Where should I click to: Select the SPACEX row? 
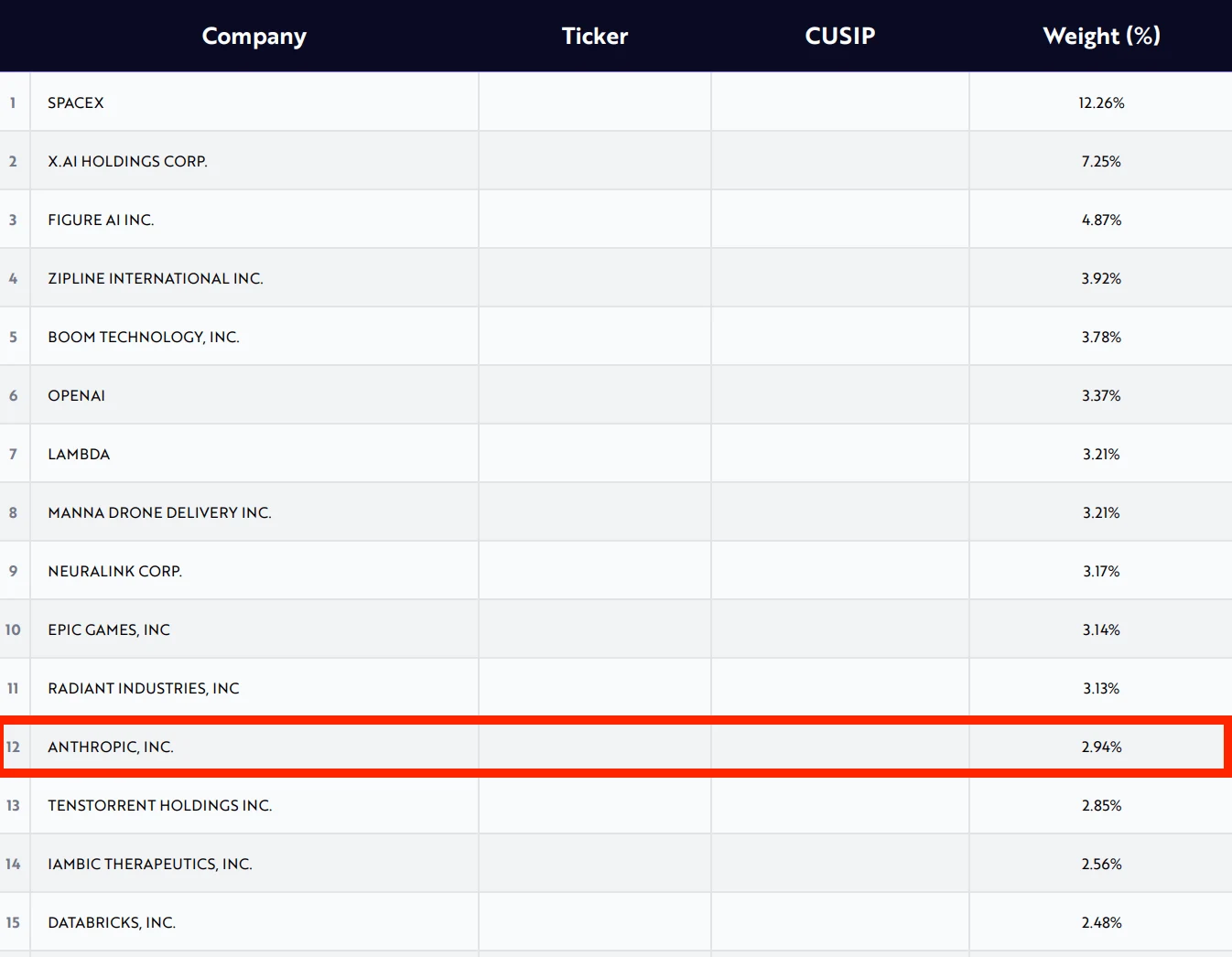coord(76,102)
